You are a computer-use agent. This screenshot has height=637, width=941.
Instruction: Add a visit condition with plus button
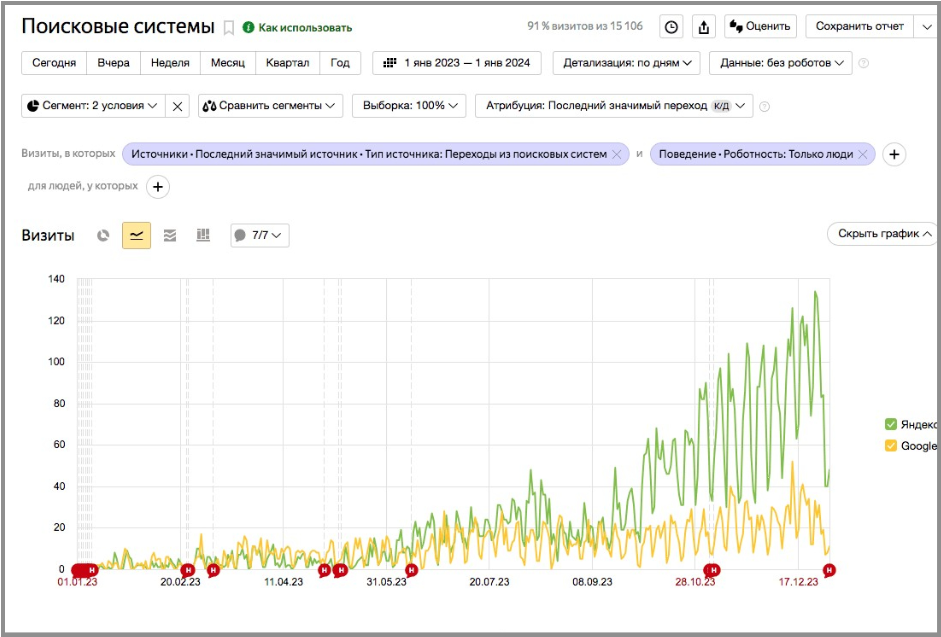click(x=894, y=154)
